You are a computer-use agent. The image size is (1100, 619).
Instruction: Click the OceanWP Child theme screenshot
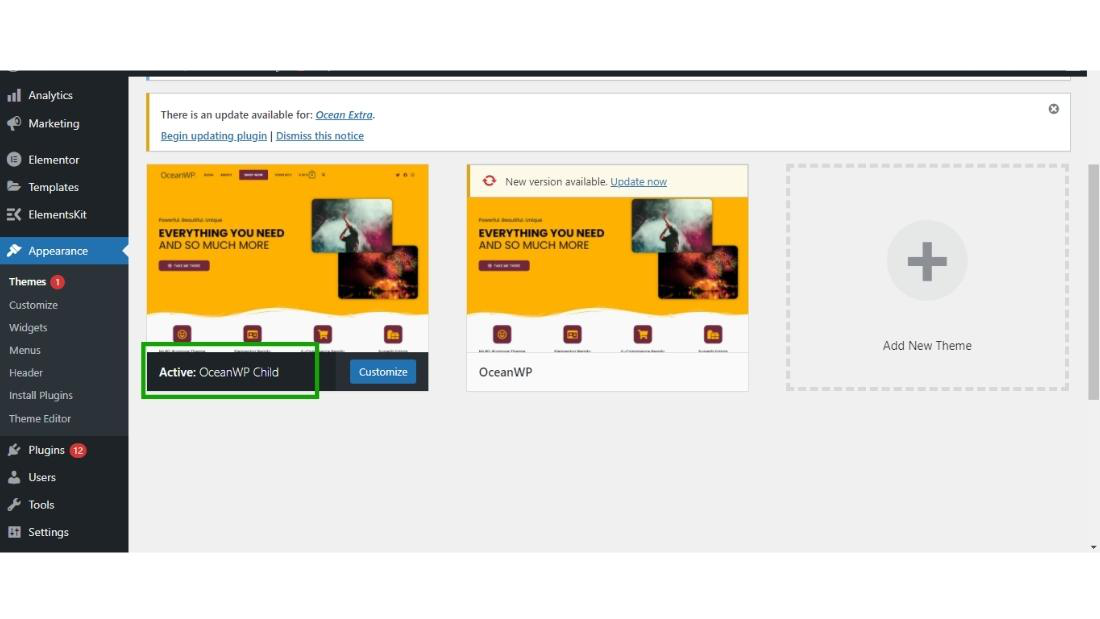point(288,258)
